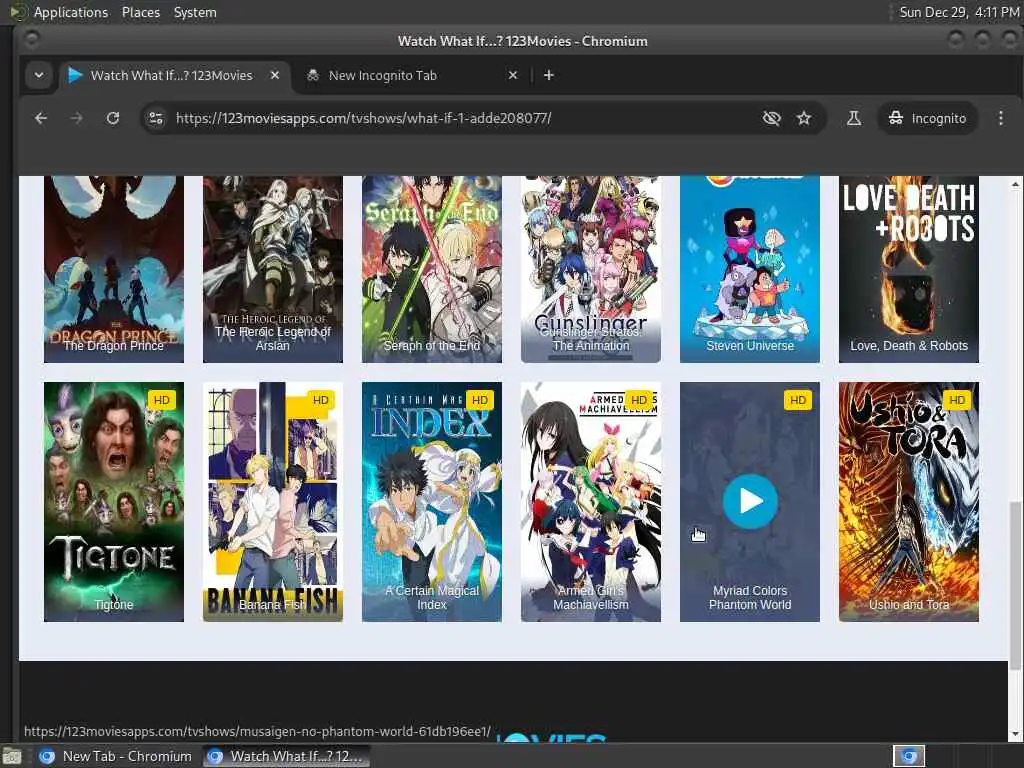The height and width of the screenshot is (768, 1024).
Task: Click the Applications menu logo icon
Action: coord(18,12)
